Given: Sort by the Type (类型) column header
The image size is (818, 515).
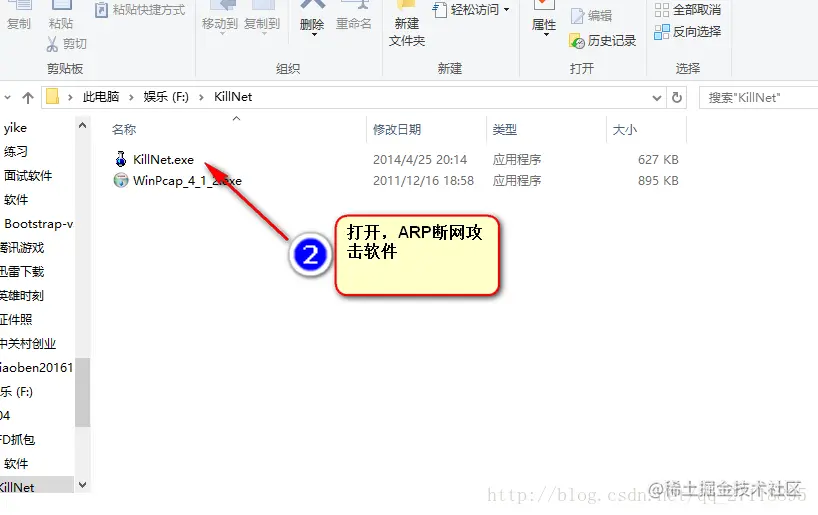Looking at the screenshot, I should [504, 129].
